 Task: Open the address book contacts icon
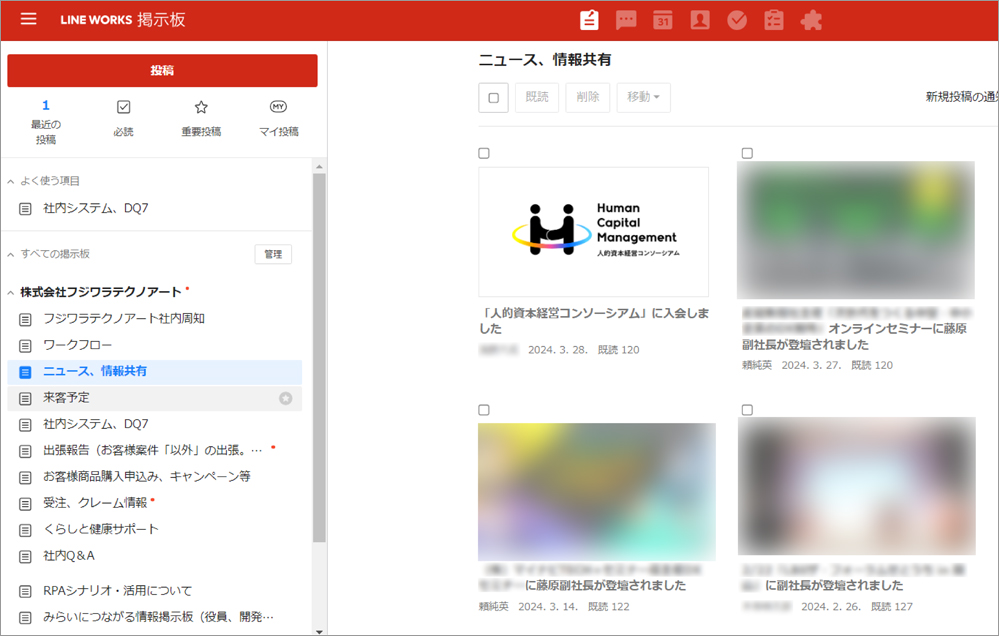click(x=700, y=20)
